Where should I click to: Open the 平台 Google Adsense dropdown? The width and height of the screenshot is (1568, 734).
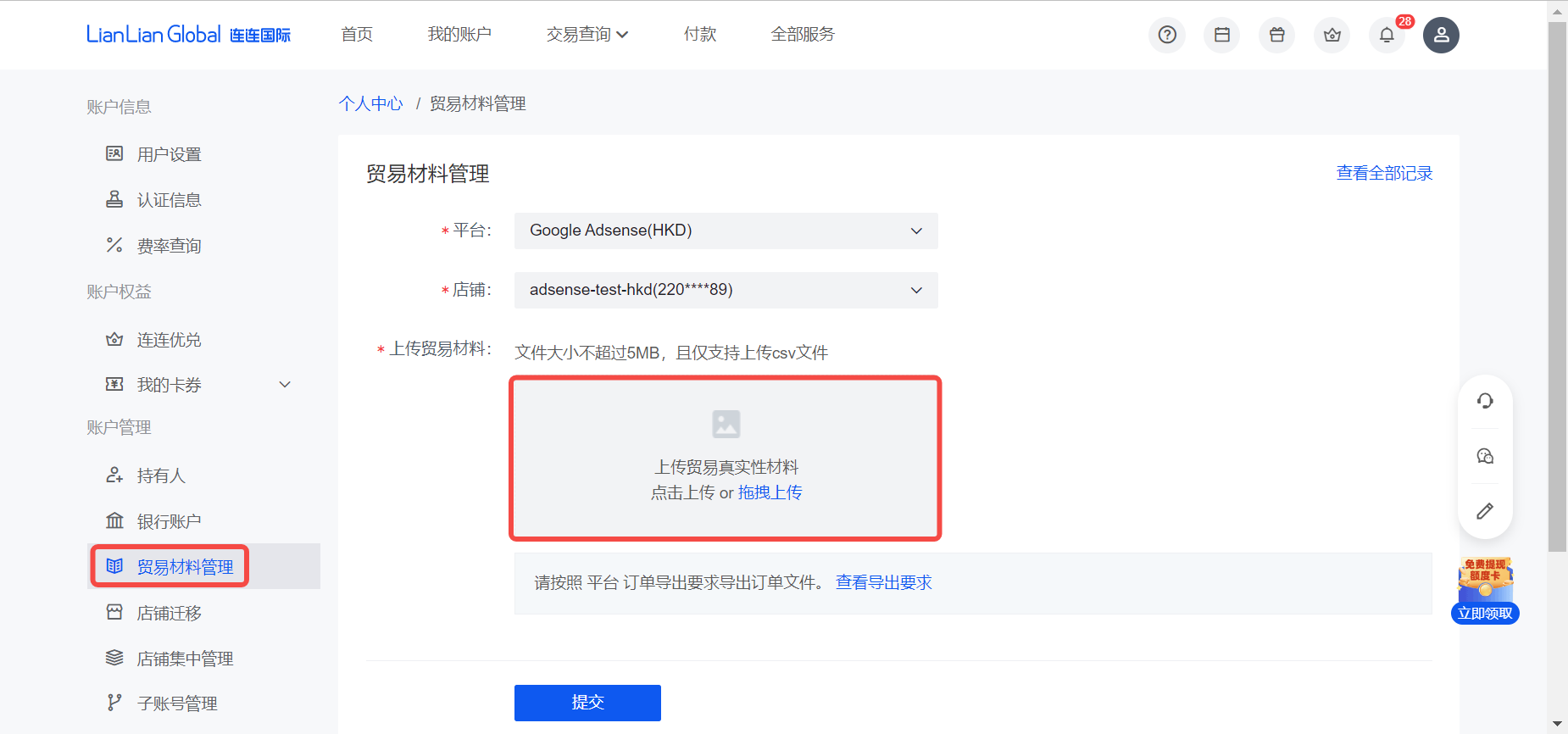point(726,231)
